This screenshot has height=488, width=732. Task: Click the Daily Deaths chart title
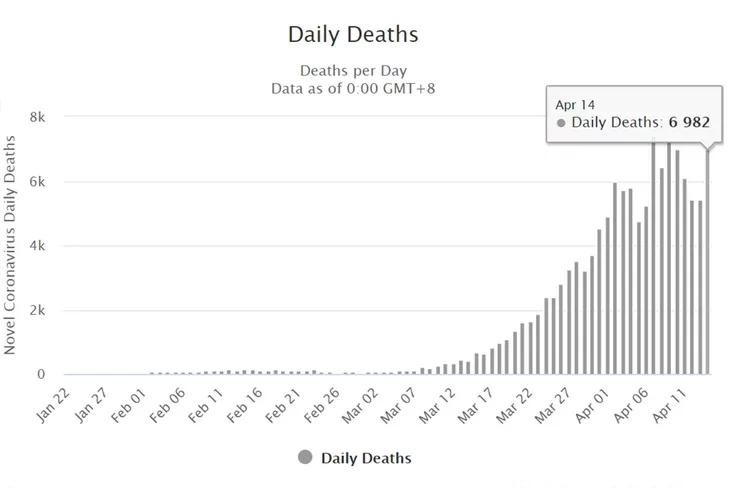(353, 34)
